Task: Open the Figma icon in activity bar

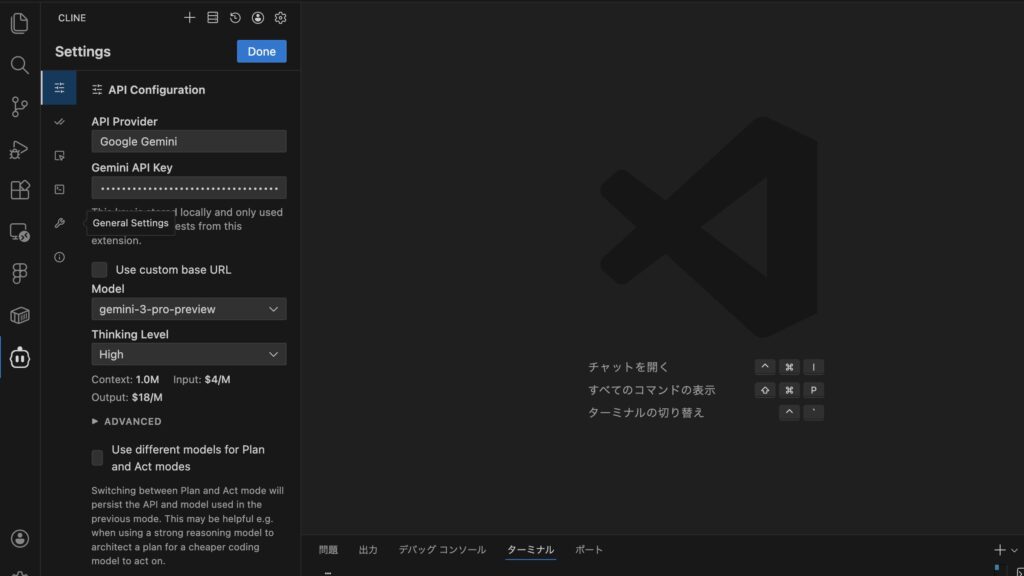Action: [19, 273]
